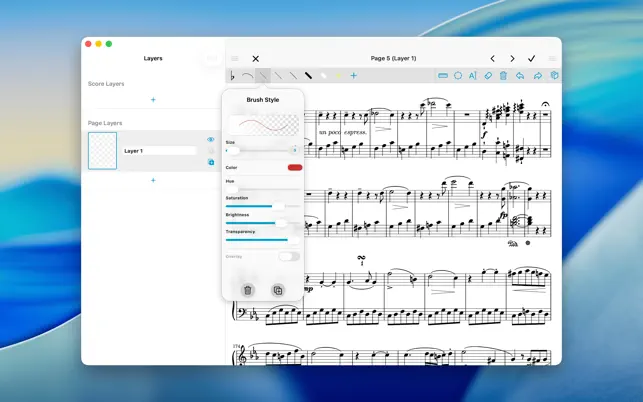This screenshot has height=402, width=643.
Task: Add a new page layer with plus
Action: point(153,180)
